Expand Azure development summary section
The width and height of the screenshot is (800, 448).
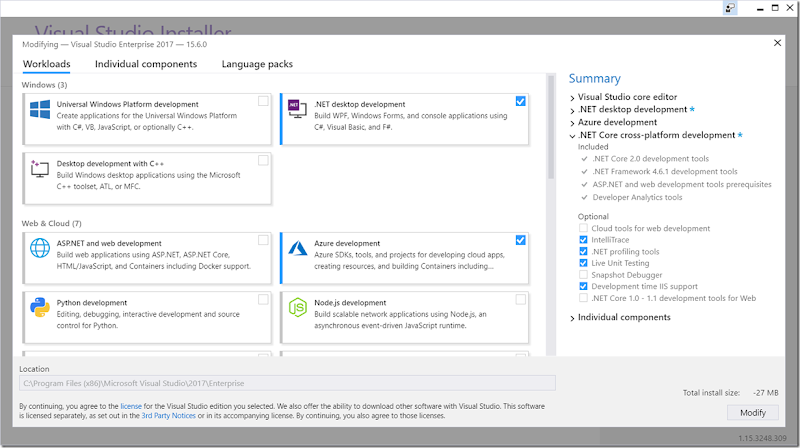pos(572,123)
